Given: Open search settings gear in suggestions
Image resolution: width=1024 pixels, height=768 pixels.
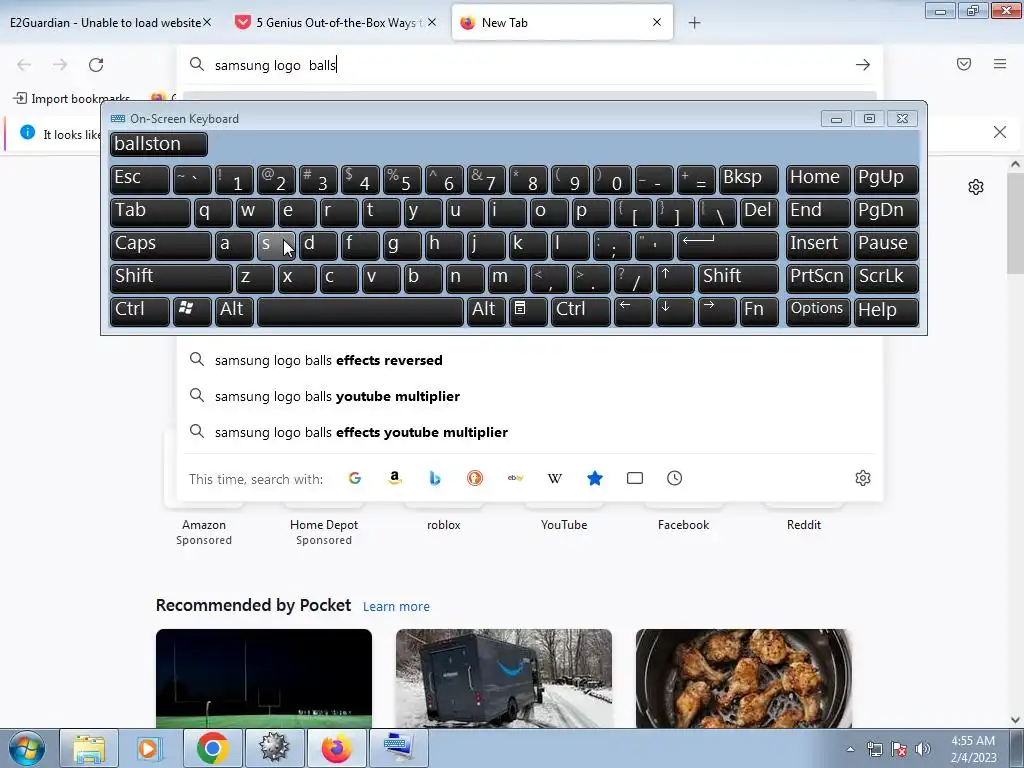Looking at the screenshot, I should pos(863,478).
